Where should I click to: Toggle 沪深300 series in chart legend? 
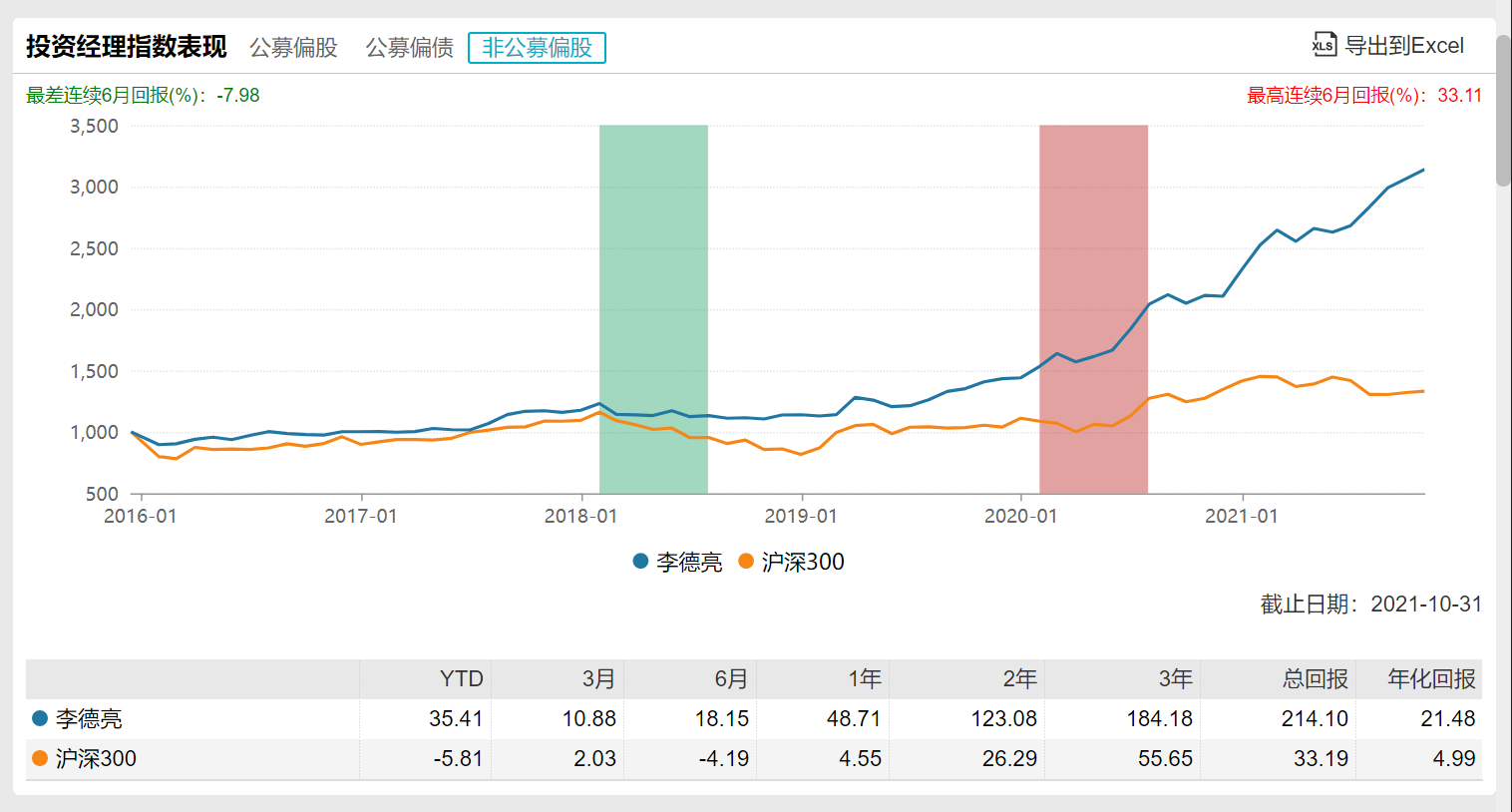[x=792, y=563]
